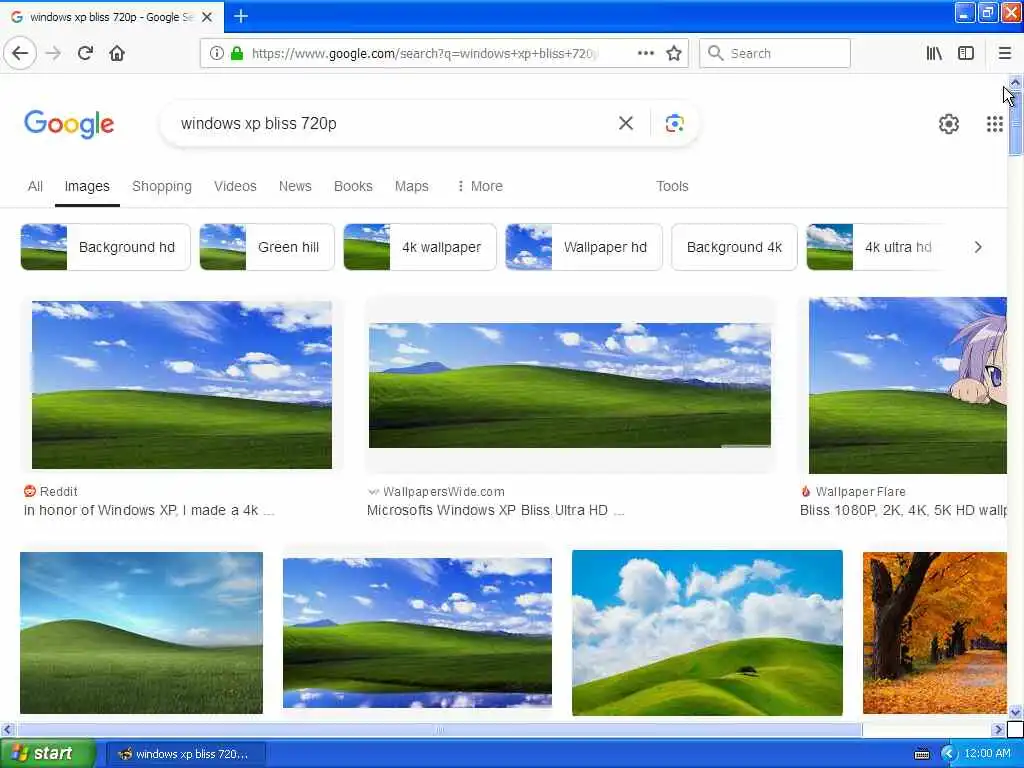Open the Google apps grid

point(995,123)
